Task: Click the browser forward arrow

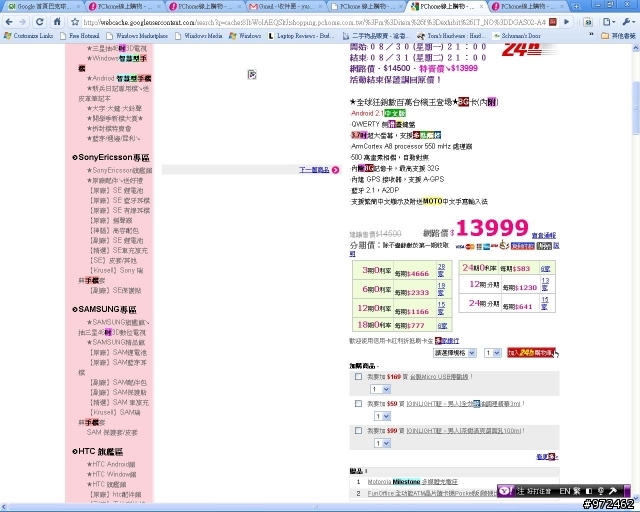Action: (23, 22)
